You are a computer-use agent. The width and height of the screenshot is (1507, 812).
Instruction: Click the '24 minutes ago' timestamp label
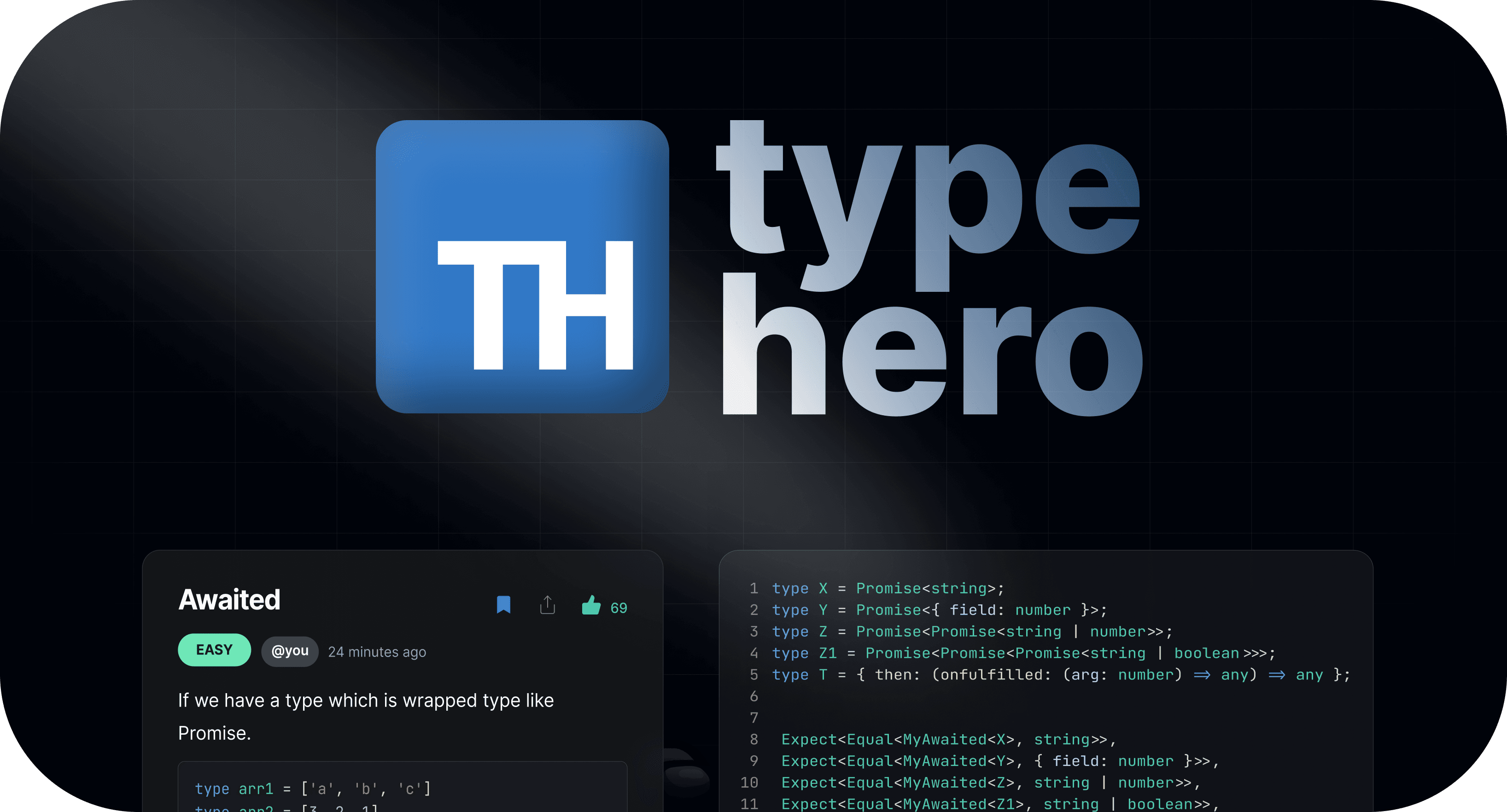pos(378,651)
